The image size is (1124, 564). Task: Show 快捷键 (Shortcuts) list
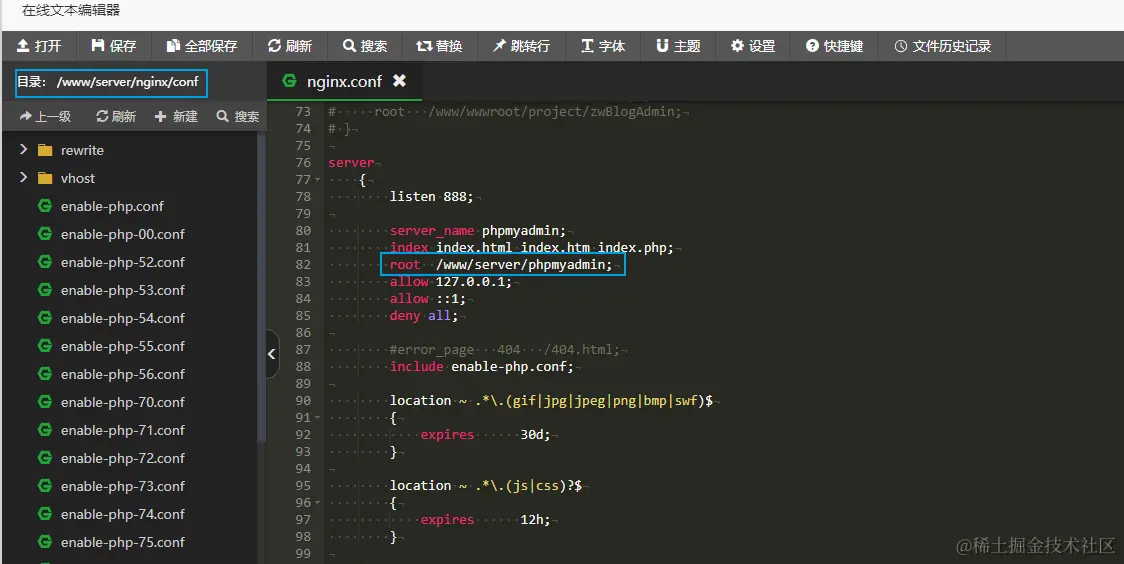(x=834, y=46)
